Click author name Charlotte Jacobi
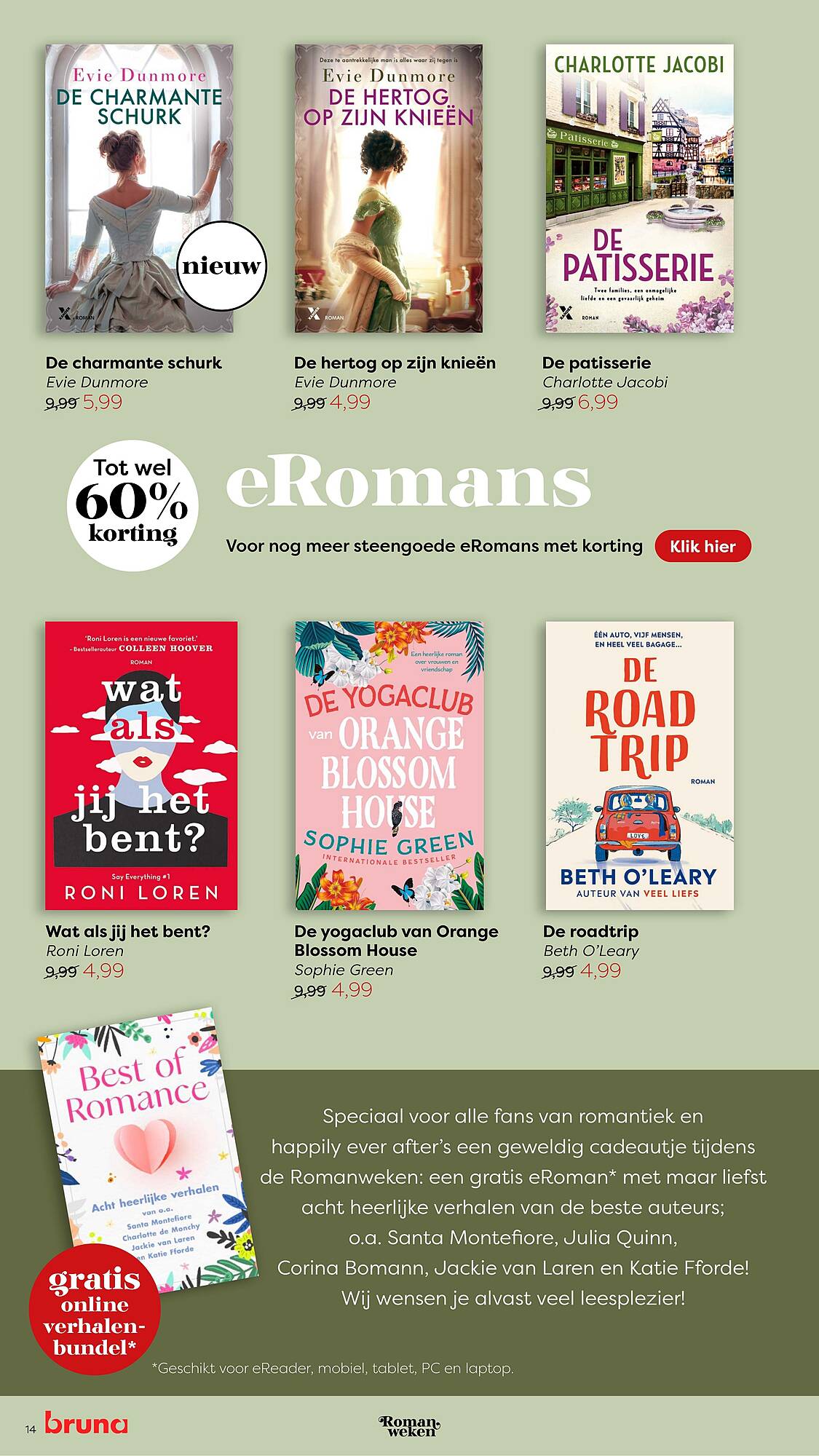This screenshot has height=1456, width=819. pyautogui.click(x=604, y=382)
